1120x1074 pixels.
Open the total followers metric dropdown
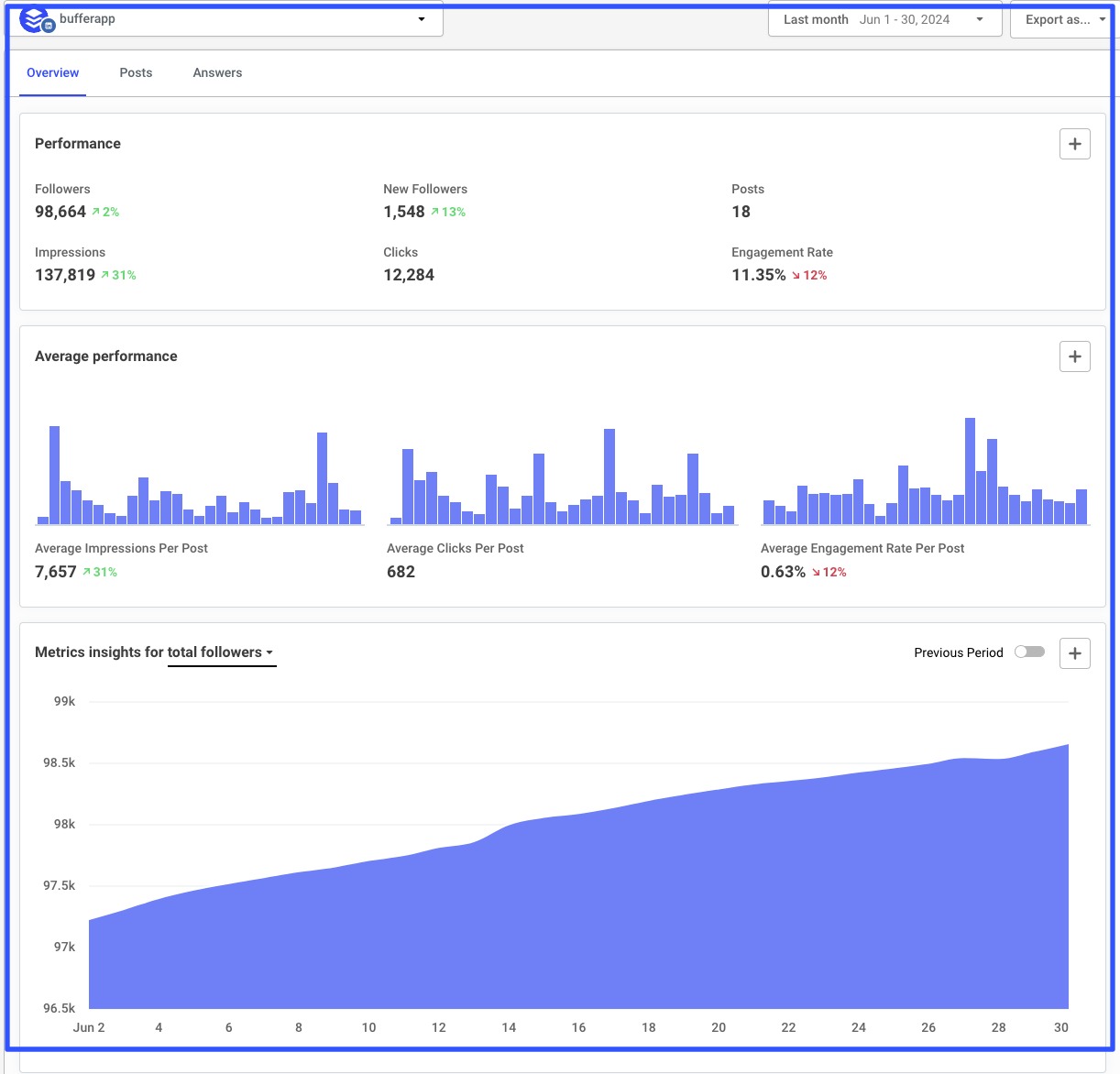pos(222,652)
